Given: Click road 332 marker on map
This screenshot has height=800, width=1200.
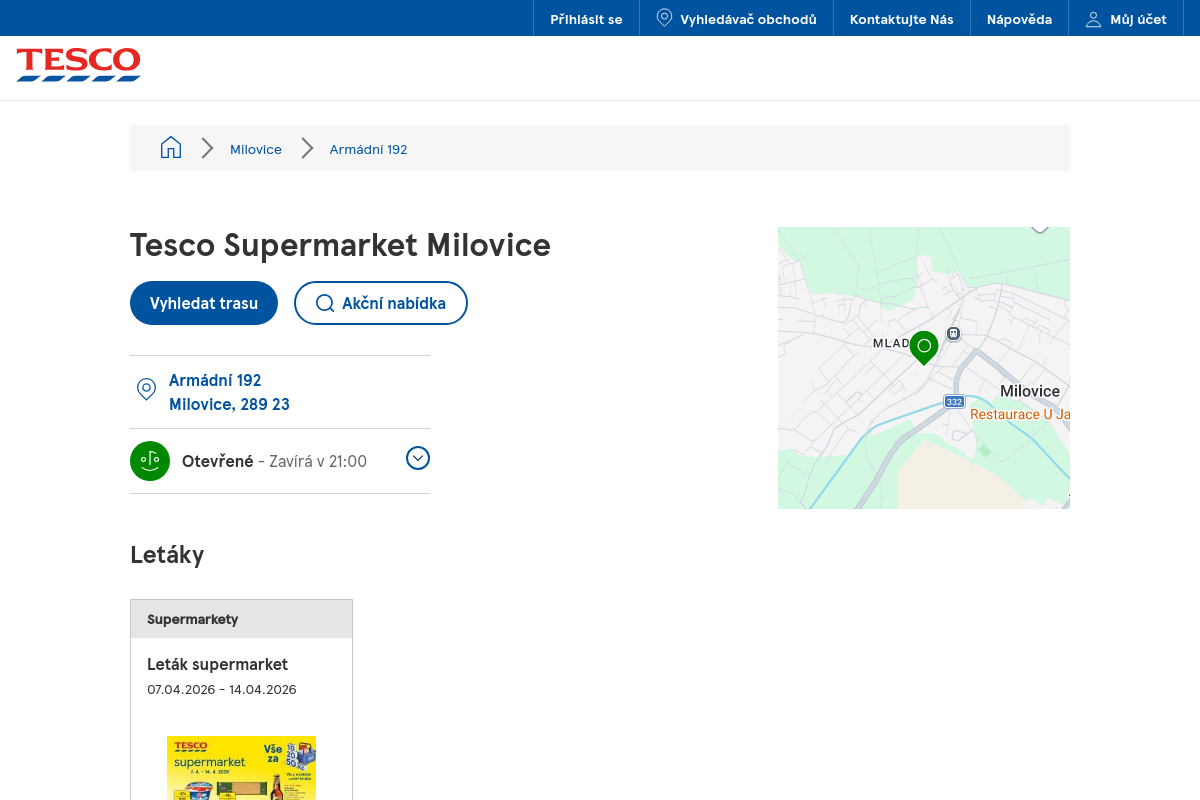Looking at the screenshot, I should pyautogui.click(x=954, y=402).
